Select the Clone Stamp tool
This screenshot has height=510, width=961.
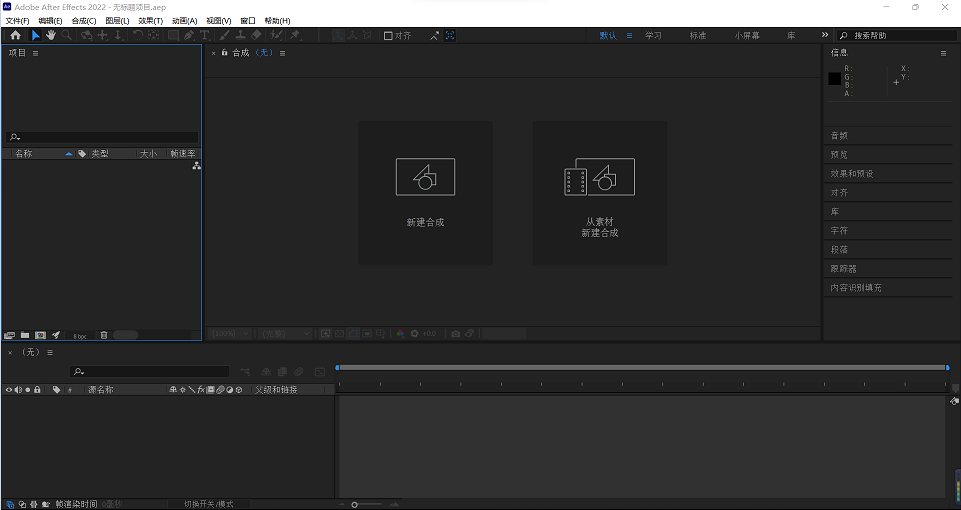coord(241,36)
